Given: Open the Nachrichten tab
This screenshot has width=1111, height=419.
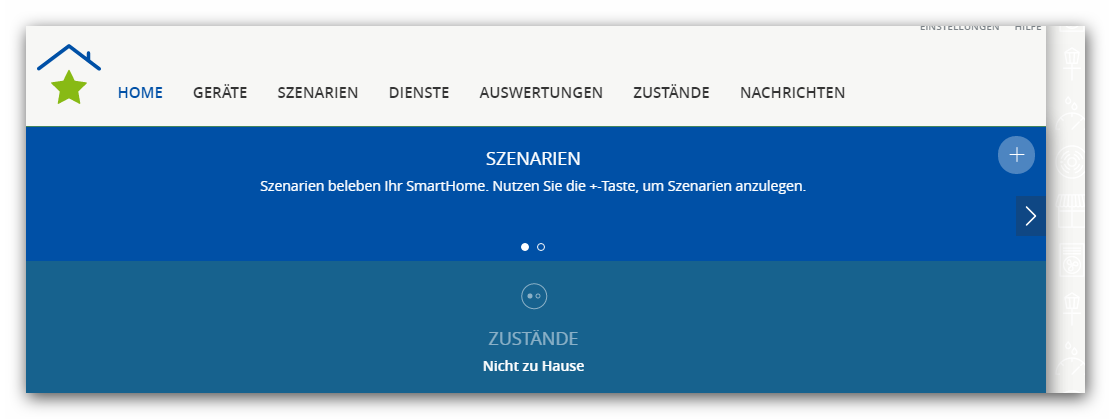Looking at the screenshot, I should tap(792, 93).
